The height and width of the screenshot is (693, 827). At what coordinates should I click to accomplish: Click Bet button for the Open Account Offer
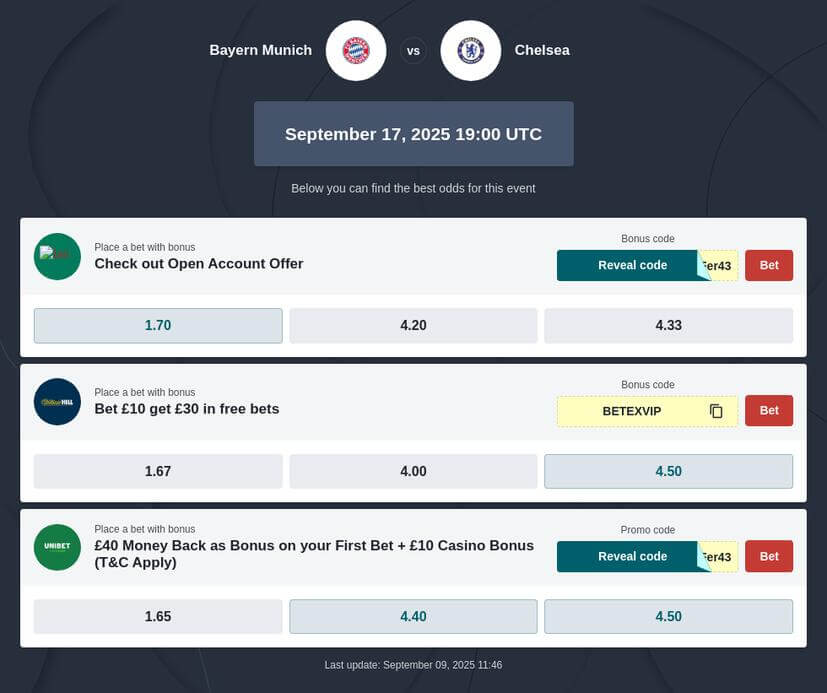coord(769,265)
